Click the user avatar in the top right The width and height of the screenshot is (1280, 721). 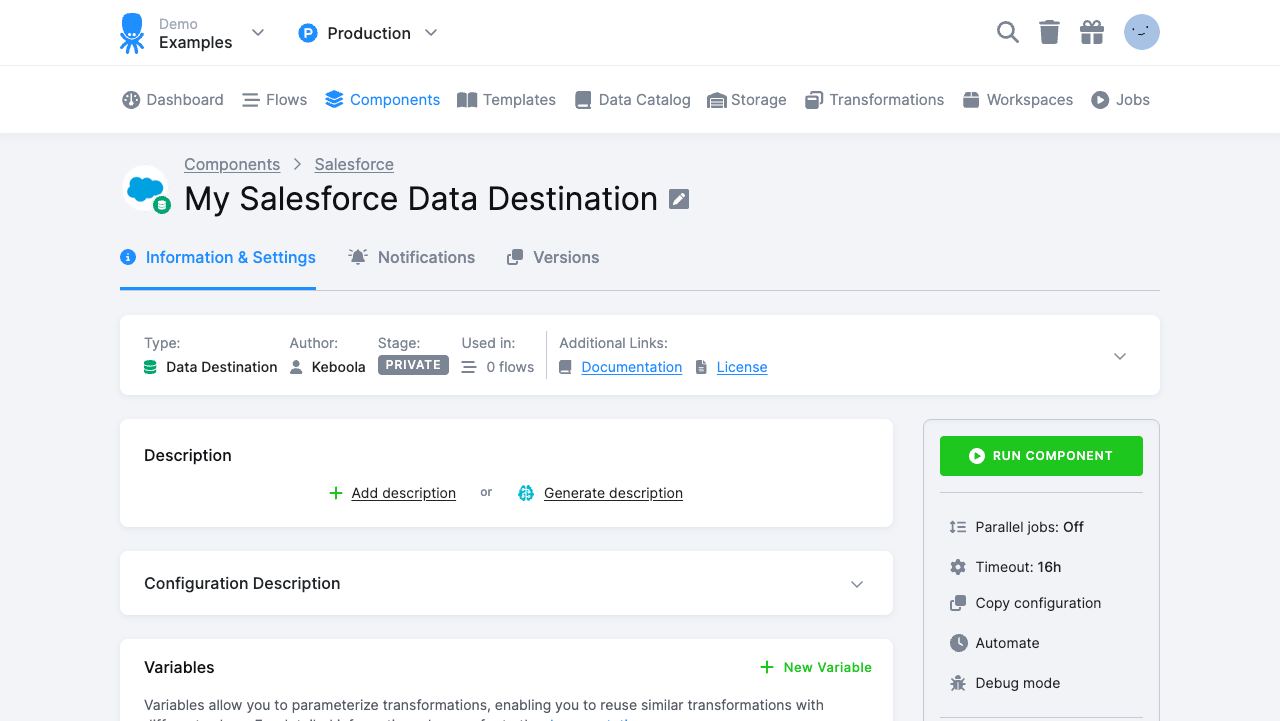point(1141,32)
